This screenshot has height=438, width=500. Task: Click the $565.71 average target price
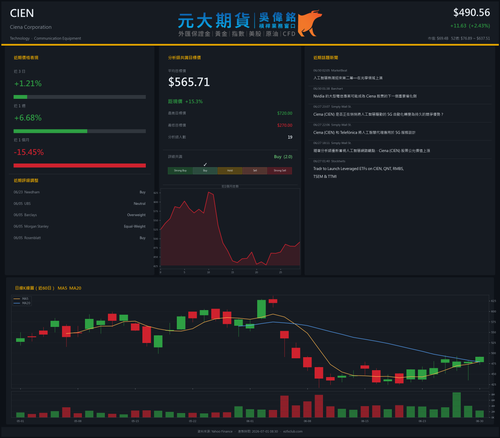point(189,82)
